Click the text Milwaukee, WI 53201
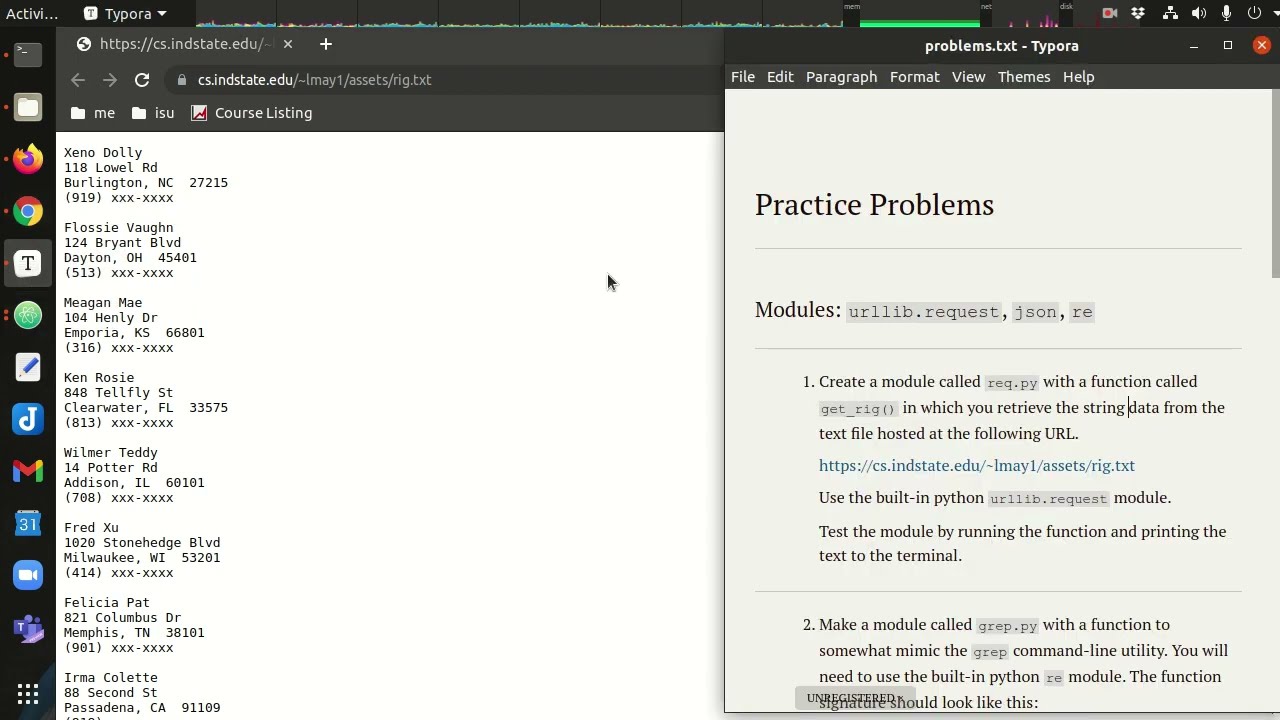The height and width of the screenshot is (720, 1280). coord(142,558)
